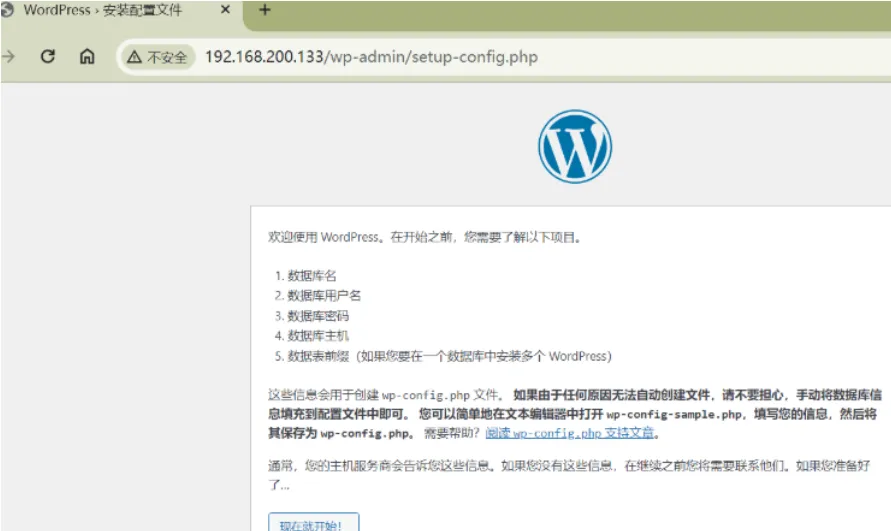This screenshot has width=891, height=531.
Task: Focus the address bar URL
Action: (370, 56)
